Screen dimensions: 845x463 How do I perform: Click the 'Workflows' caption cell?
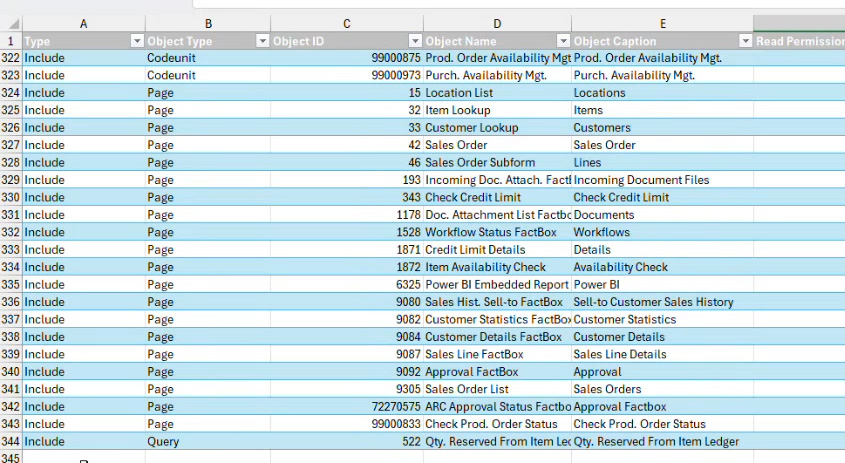[x=663, y=232]
